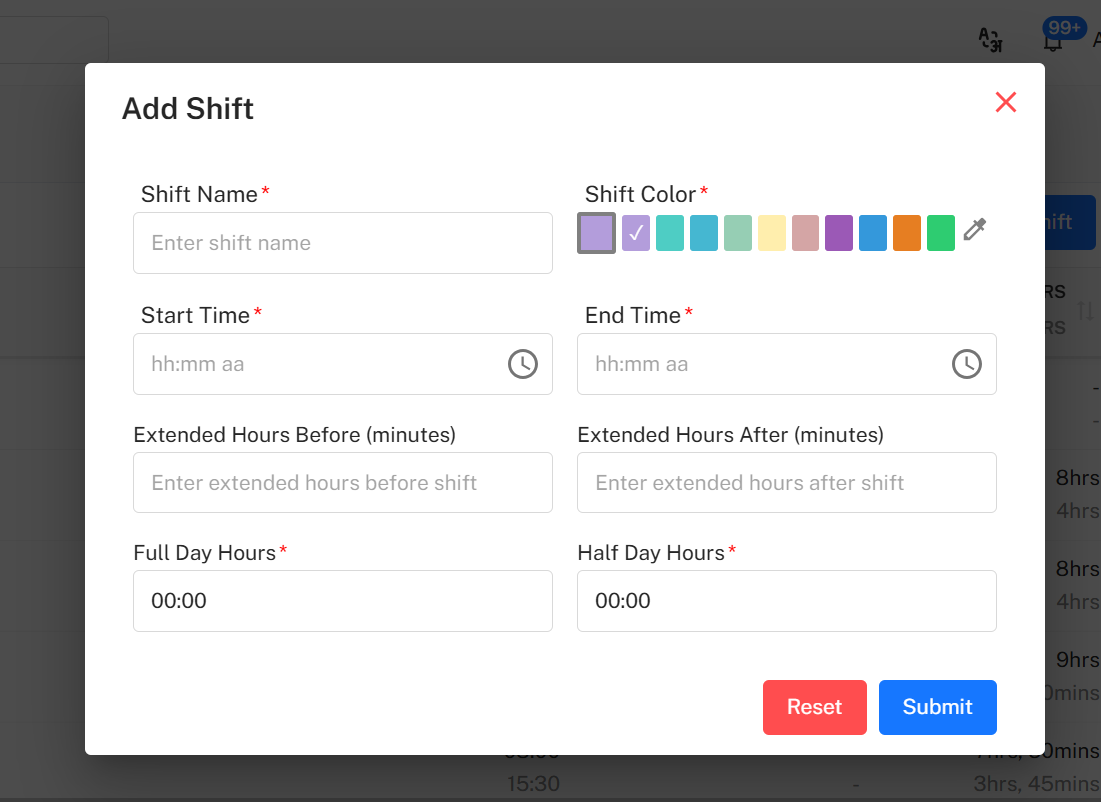Open the Start Time clock picker
The image size is (1101, 802).
522,364
